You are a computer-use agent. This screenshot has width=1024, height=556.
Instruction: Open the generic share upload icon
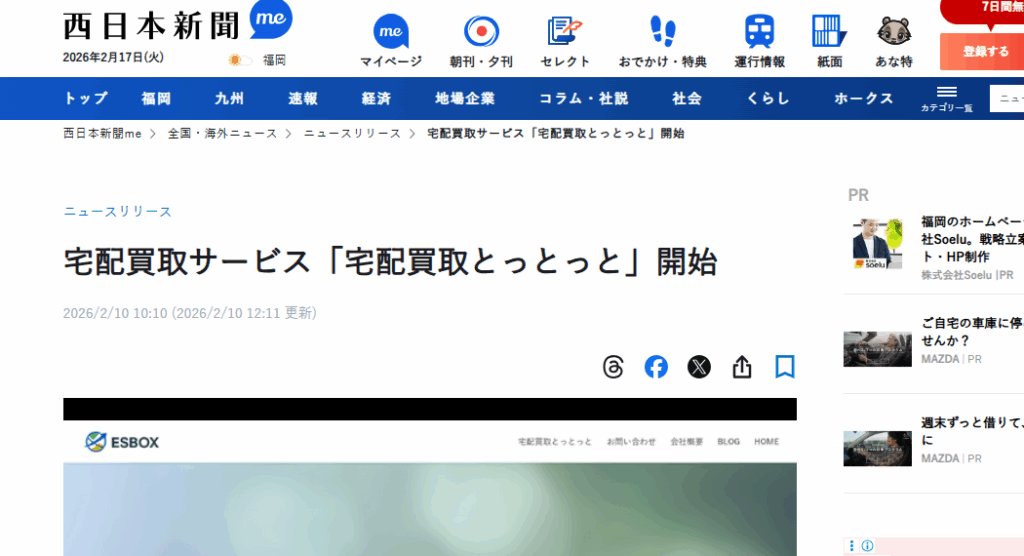(742, 367)
